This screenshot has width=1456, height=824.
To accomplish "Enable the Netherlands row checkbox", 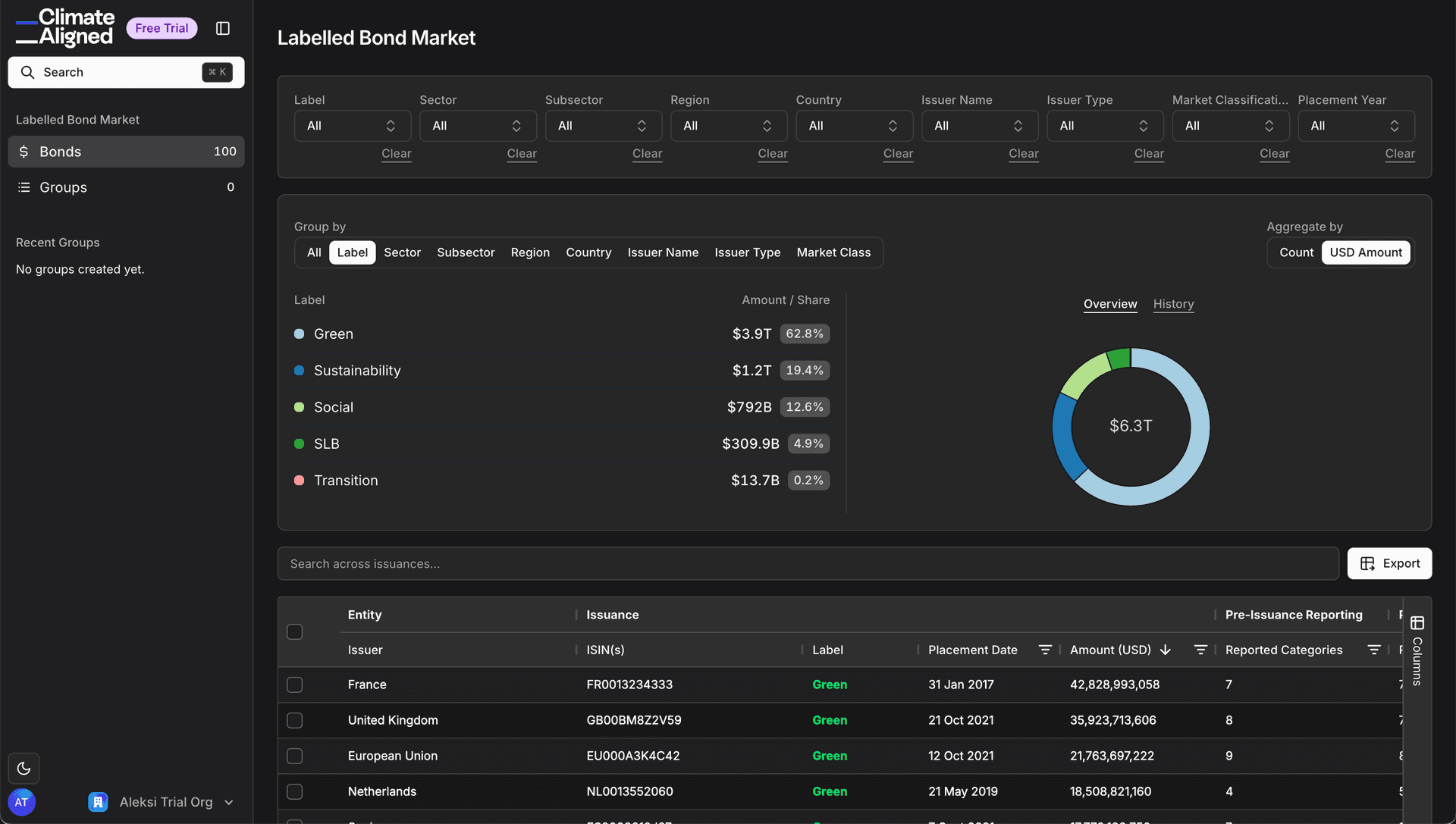I will pos(295,791).
